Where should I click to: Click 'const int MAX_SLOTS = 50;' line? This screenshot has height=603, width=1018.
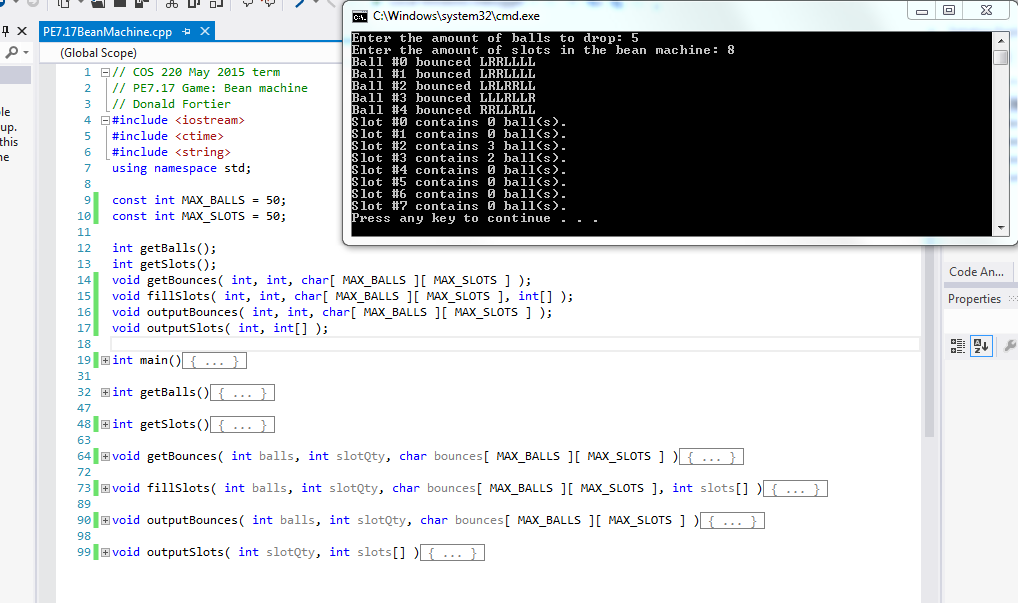point(199,216)
